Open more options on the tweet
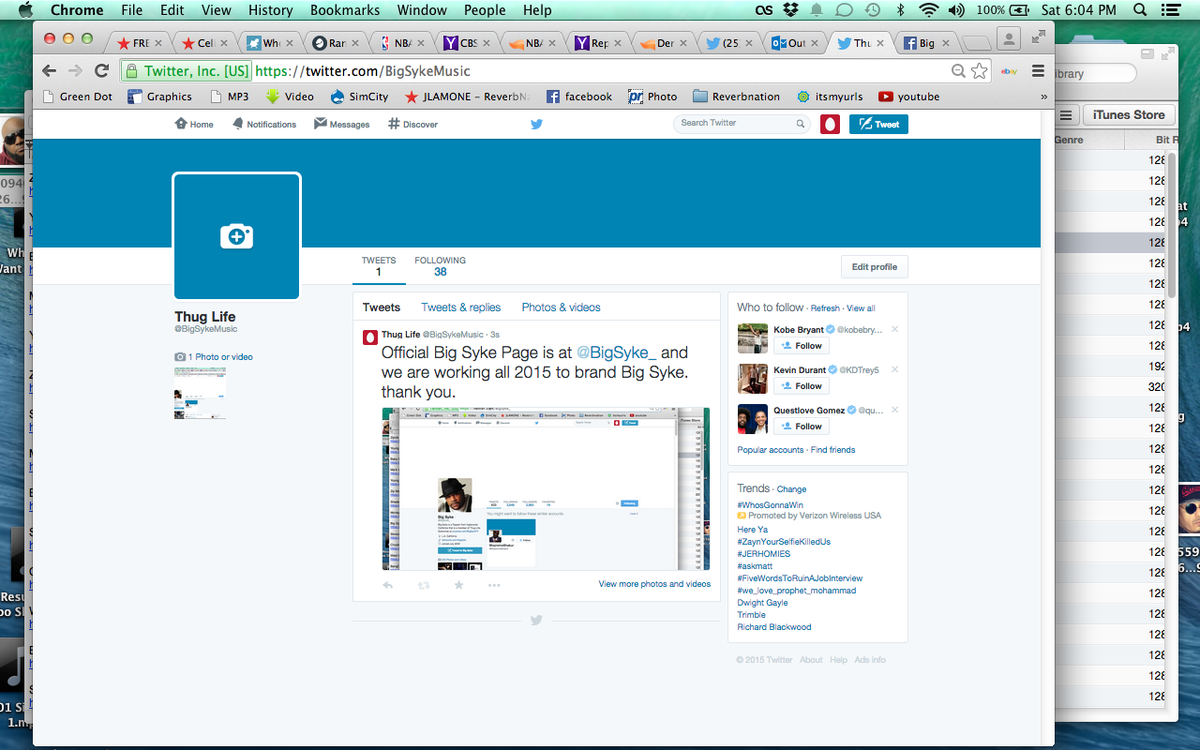Viewport: 1200px width, 750px height. [x=494, y=585]
